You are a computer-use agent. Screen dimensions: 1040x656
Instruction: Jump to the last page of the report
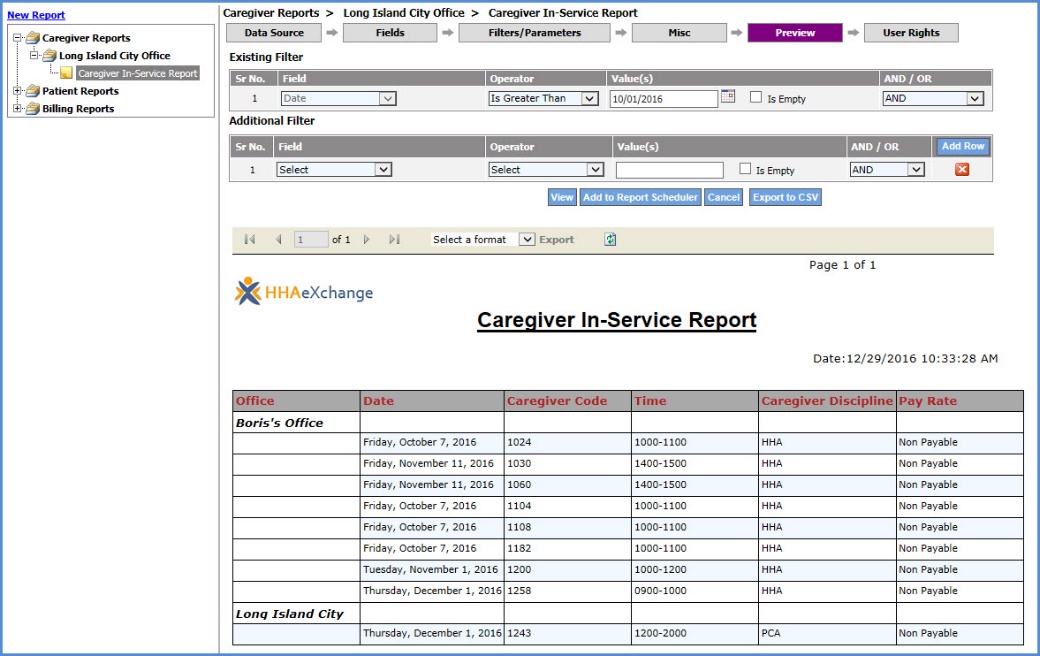click(396, 239)
